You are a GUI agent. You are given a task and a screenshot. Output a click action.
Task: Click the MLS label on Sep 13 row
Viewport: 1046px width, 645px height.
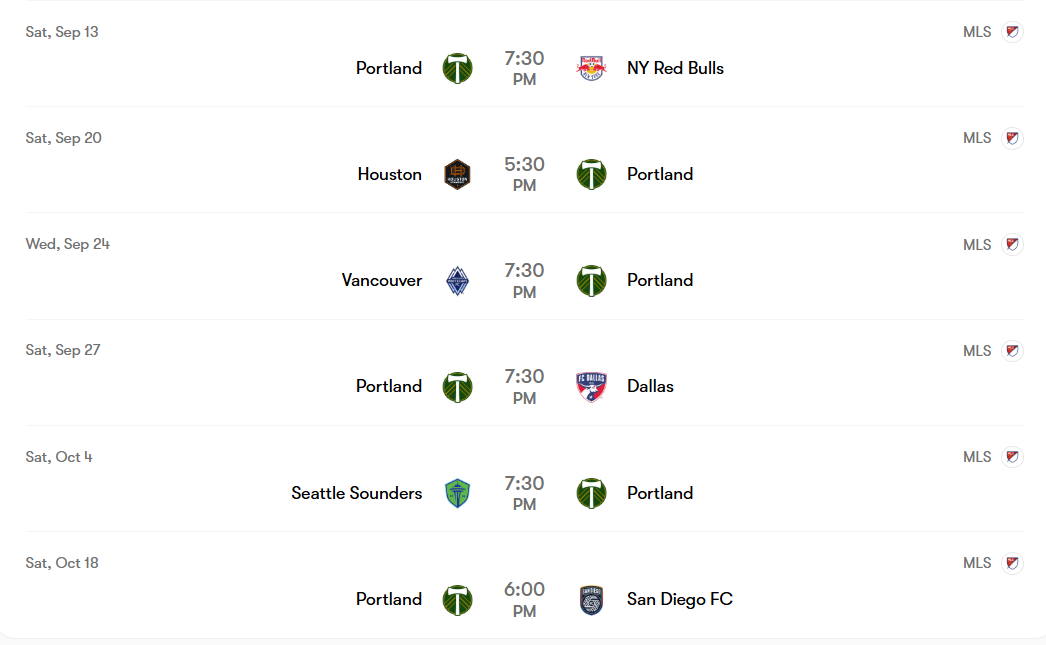(x=977, y=32)
